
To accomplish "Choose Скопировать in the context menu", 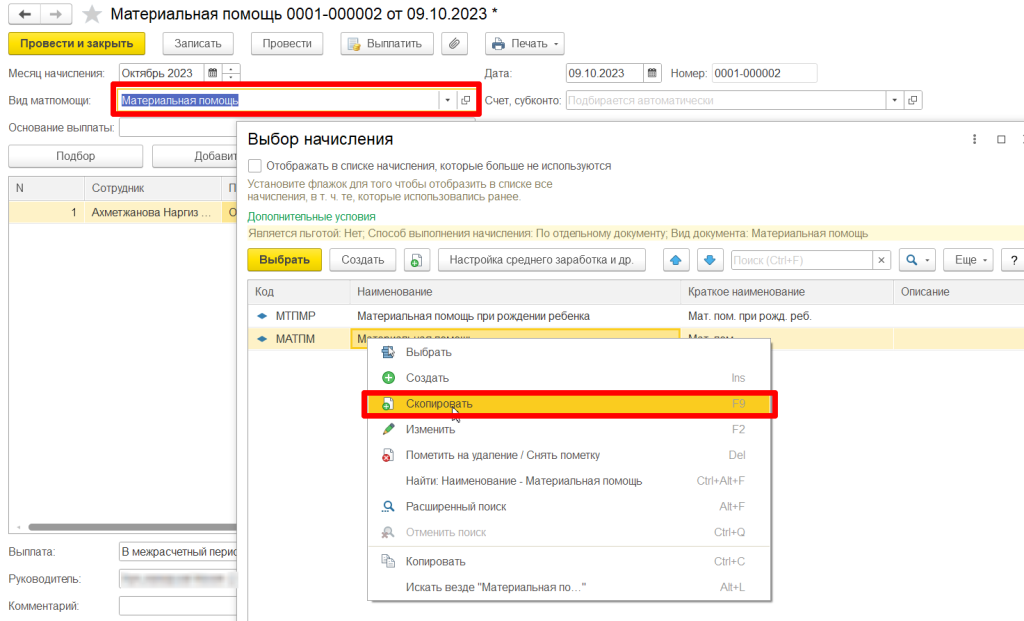I will pyautogui.click(x=439, y=404).
